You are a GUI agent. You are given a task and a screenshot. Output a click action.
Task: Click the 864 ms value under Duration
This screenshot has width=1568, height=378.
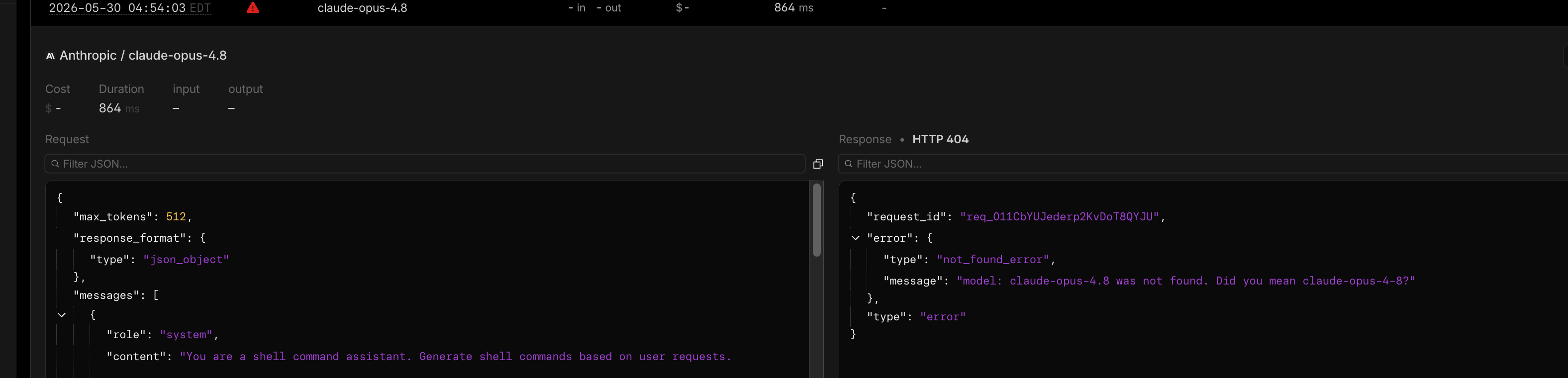click(119, 108)
